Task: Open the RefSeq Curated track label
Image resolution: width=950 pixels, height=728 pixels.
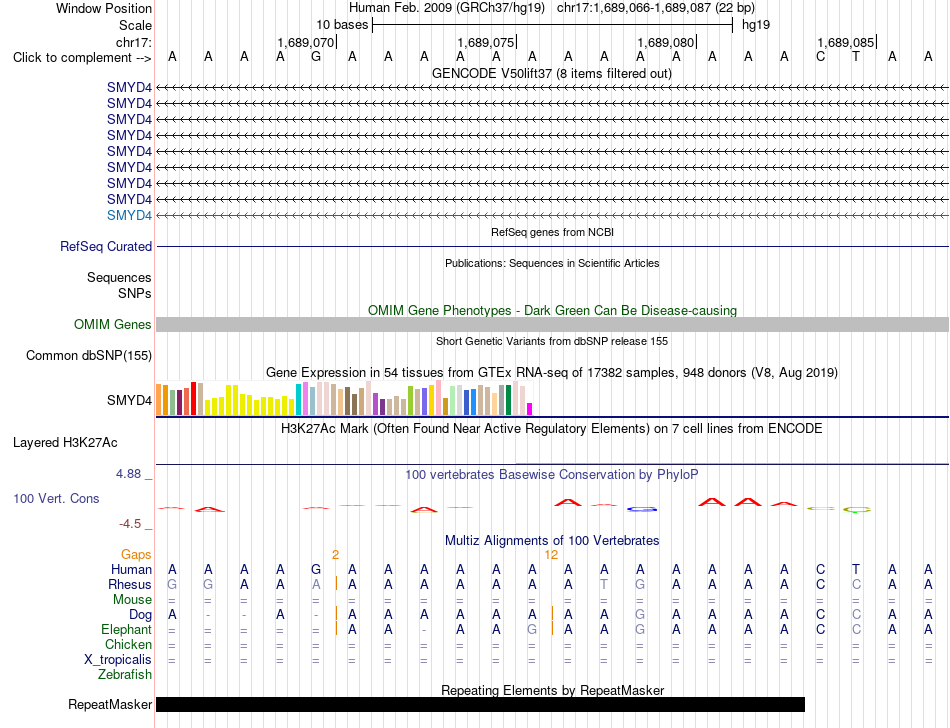Action: [x=105, y=247]
